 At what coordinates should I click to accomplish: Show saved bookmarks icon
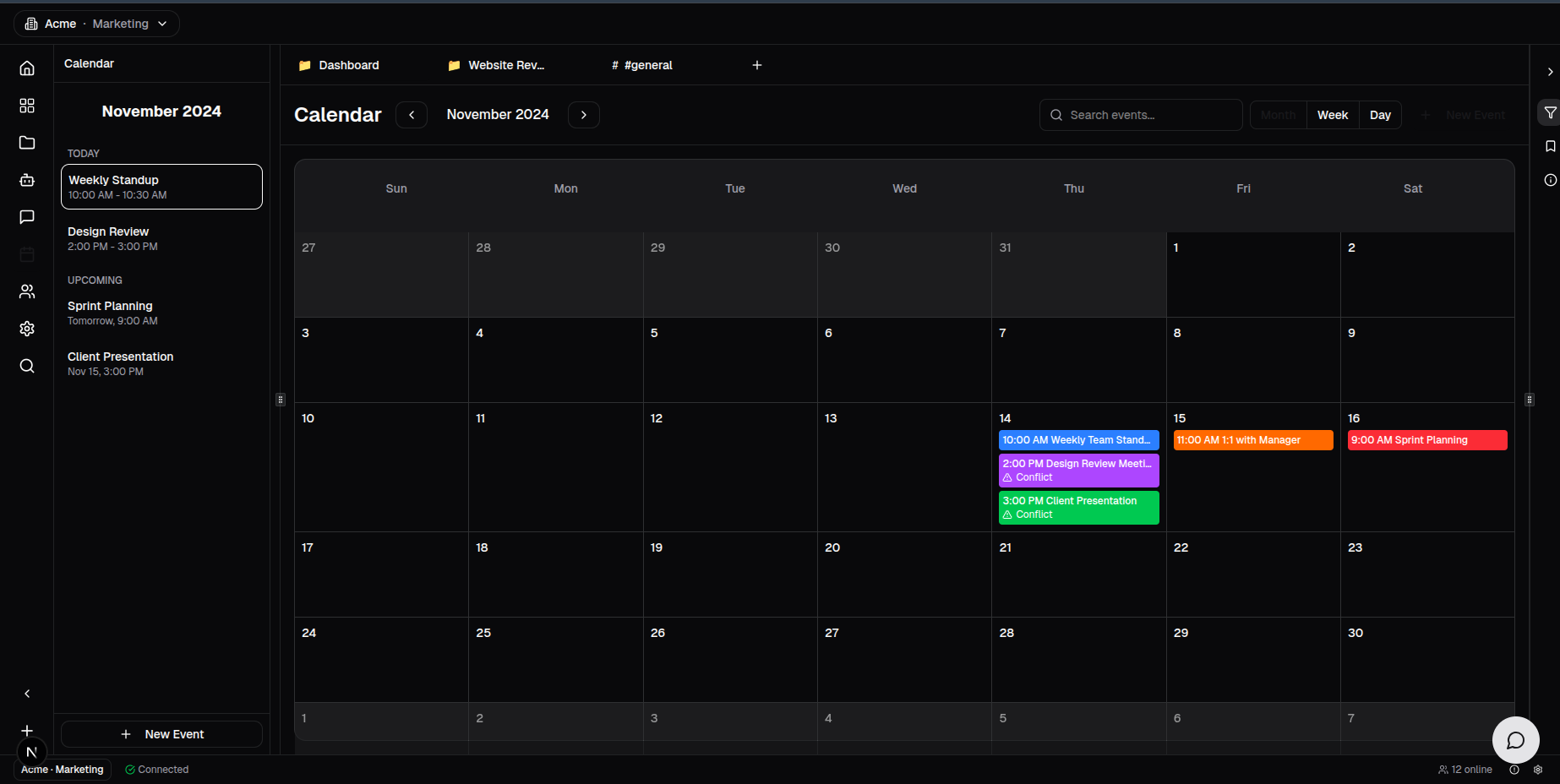pyautogui.click(x=1550, y=146)
